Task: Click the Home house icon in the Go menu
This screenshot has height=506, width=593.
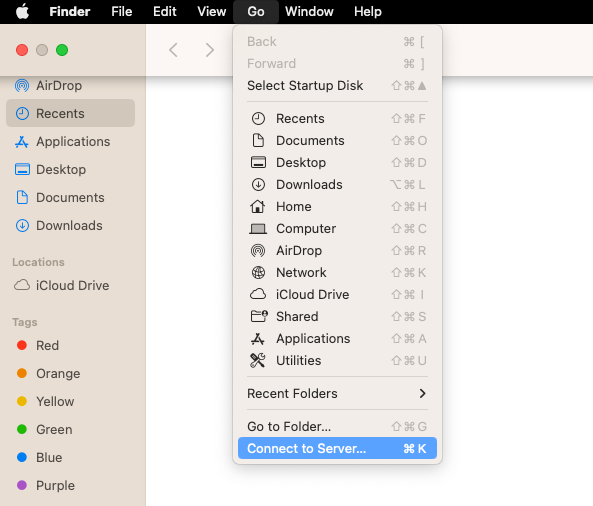Action: click(258, 206)
